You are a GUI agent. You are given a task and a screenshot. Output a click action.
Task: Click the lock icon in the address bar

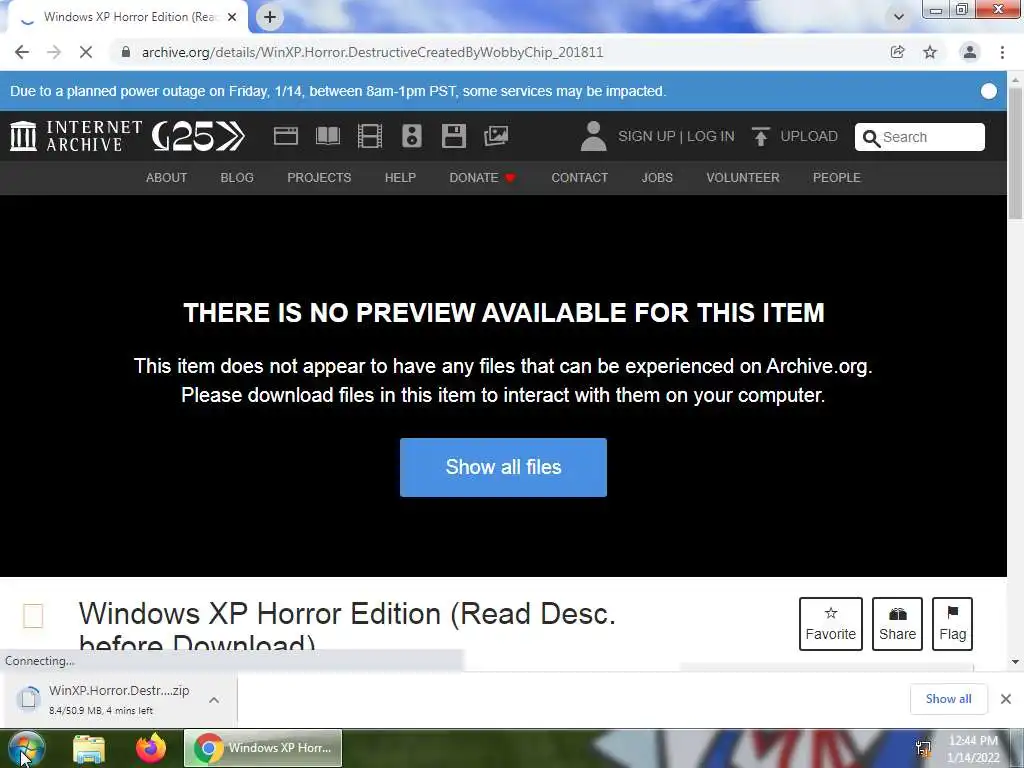[x=126, y=52]
